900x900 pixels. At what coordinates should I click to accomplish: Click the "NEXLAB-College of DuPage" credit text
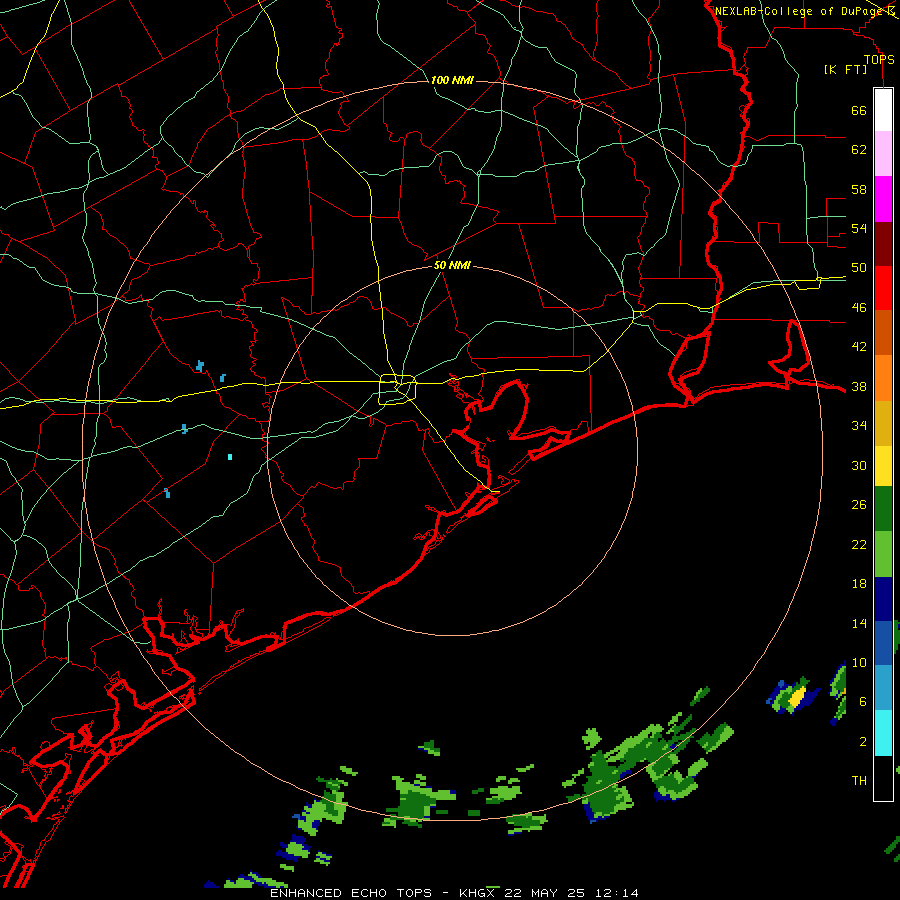799,11
